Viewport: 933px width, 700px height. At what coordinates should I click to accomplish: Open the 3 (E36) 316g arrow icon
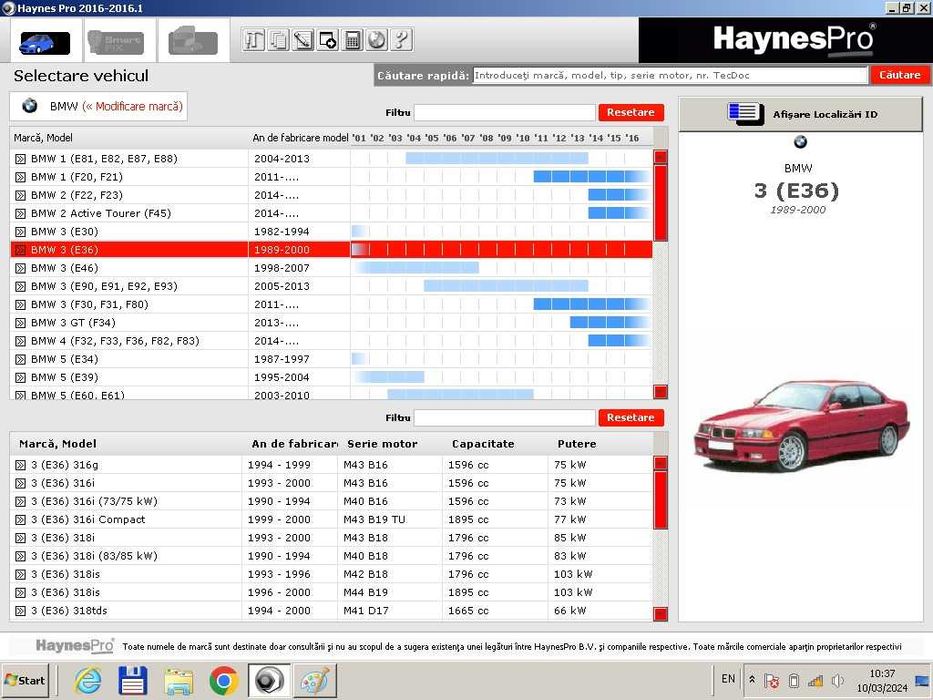20,465
